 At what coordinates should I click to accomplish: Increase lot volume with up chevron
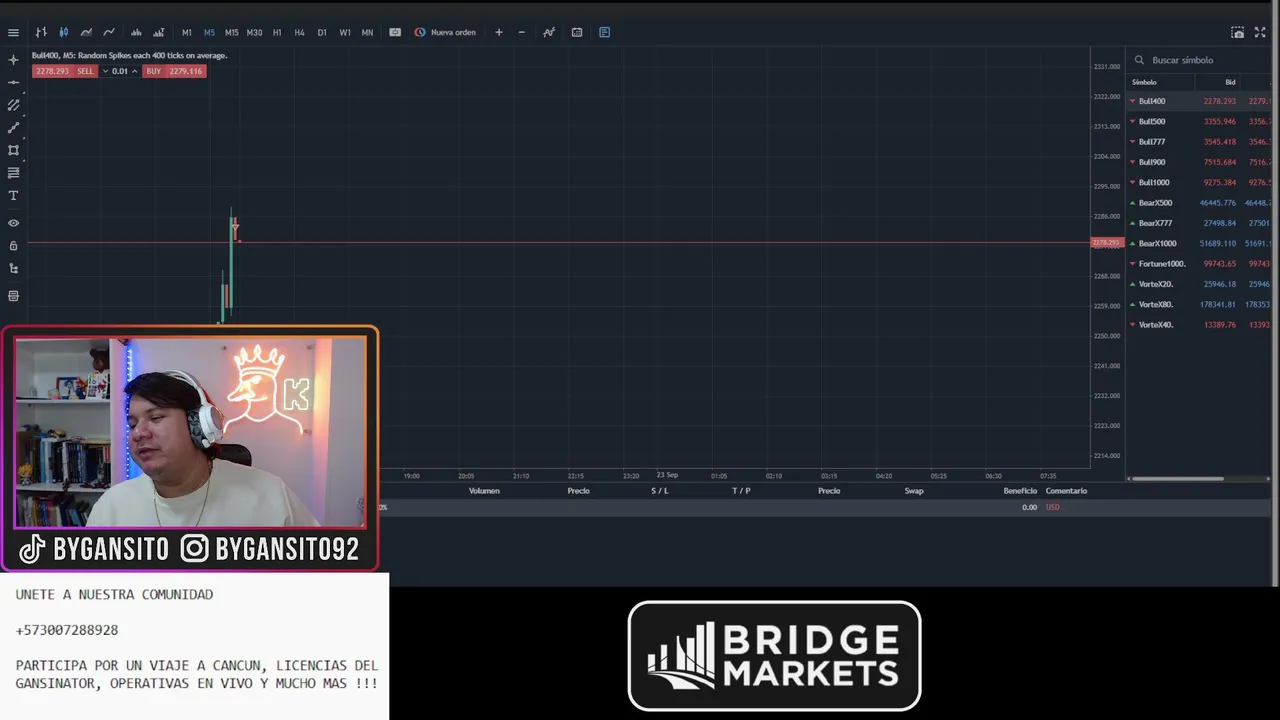pos(134,71)
